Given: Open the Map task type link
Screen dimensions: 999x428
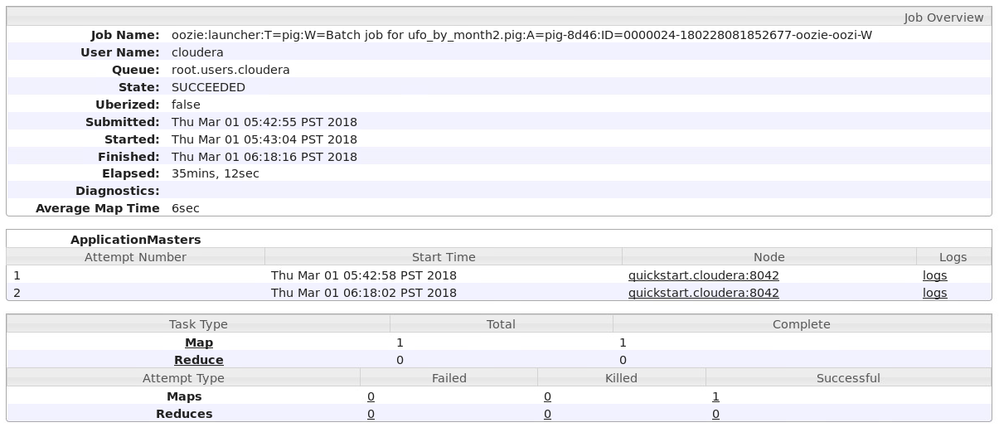Looking at the screenshot, I should click(x=199, y=343).
